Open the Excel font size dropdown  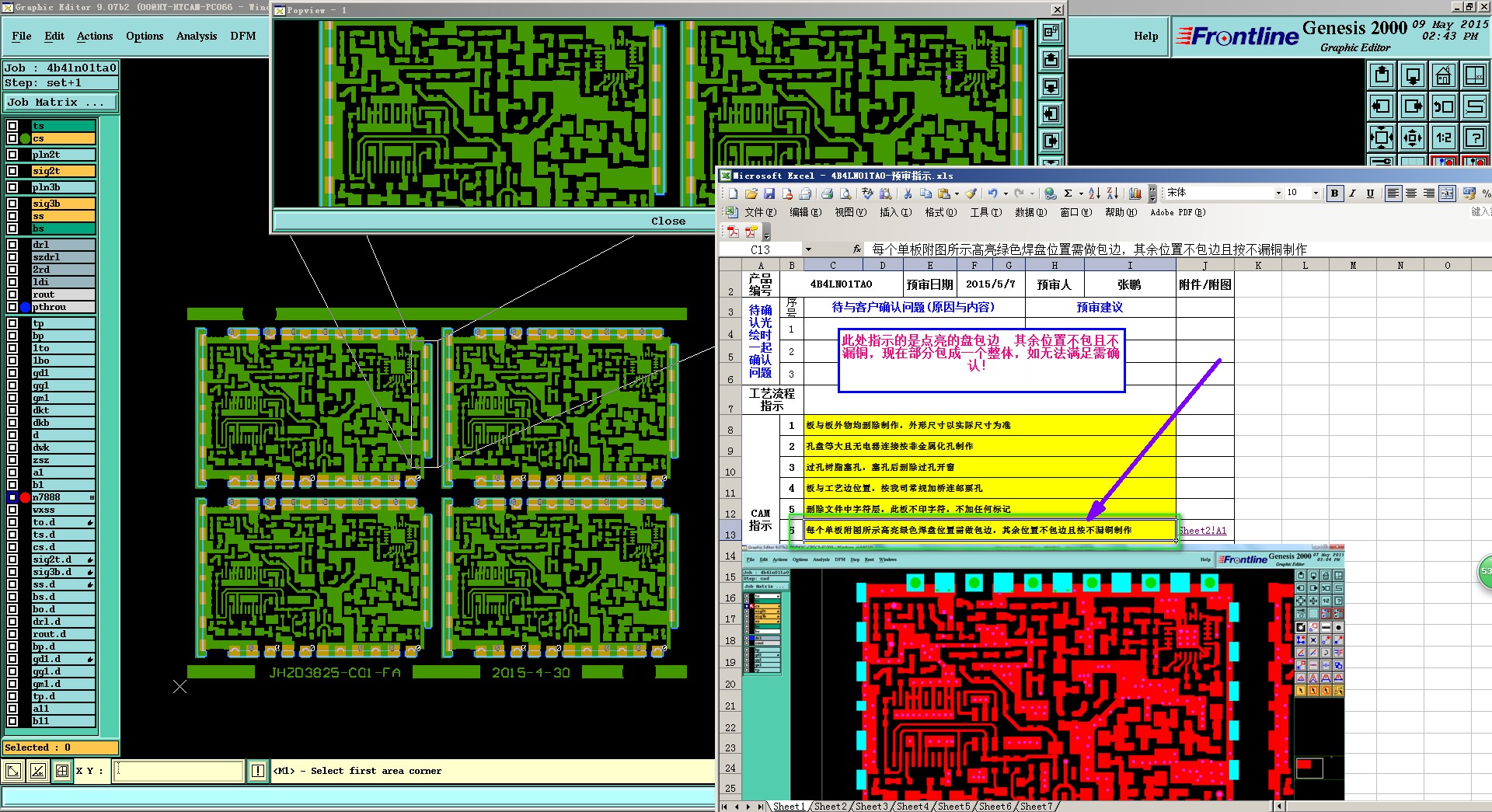(x=1316, y=193)
